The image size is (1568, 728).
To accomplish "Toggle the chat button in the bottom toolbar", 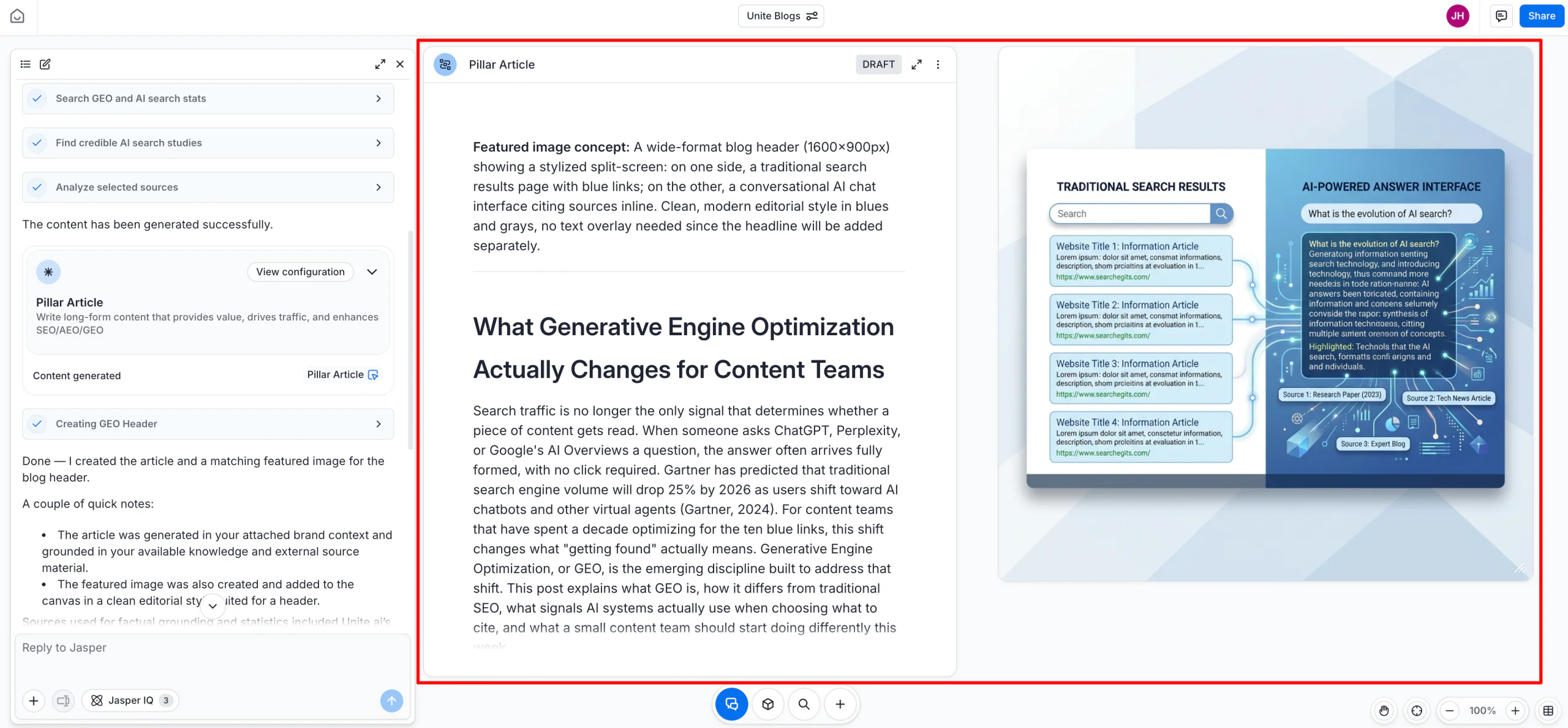I will tap(731, 704).
